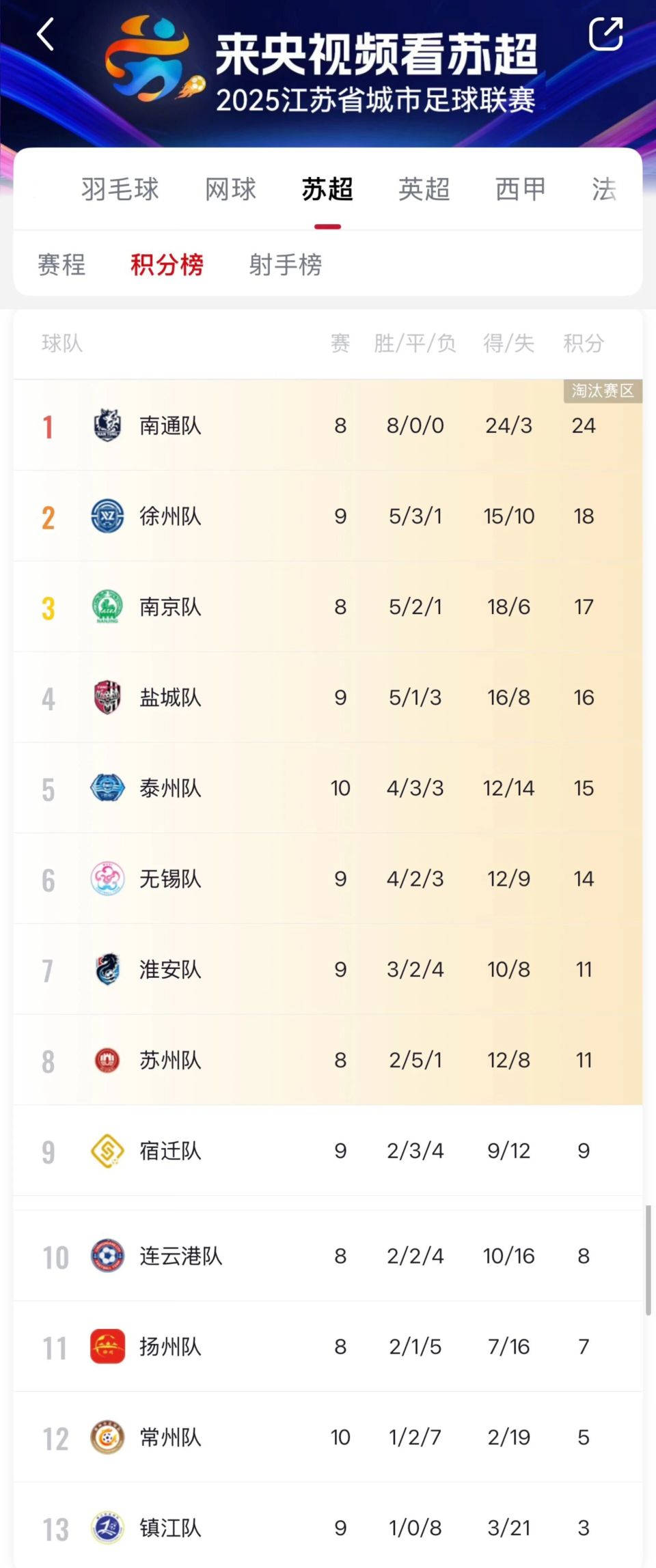Tap the Nanjing team green logo
Image resolution: width=656 pixels, height=1568 pixels.
107,606
